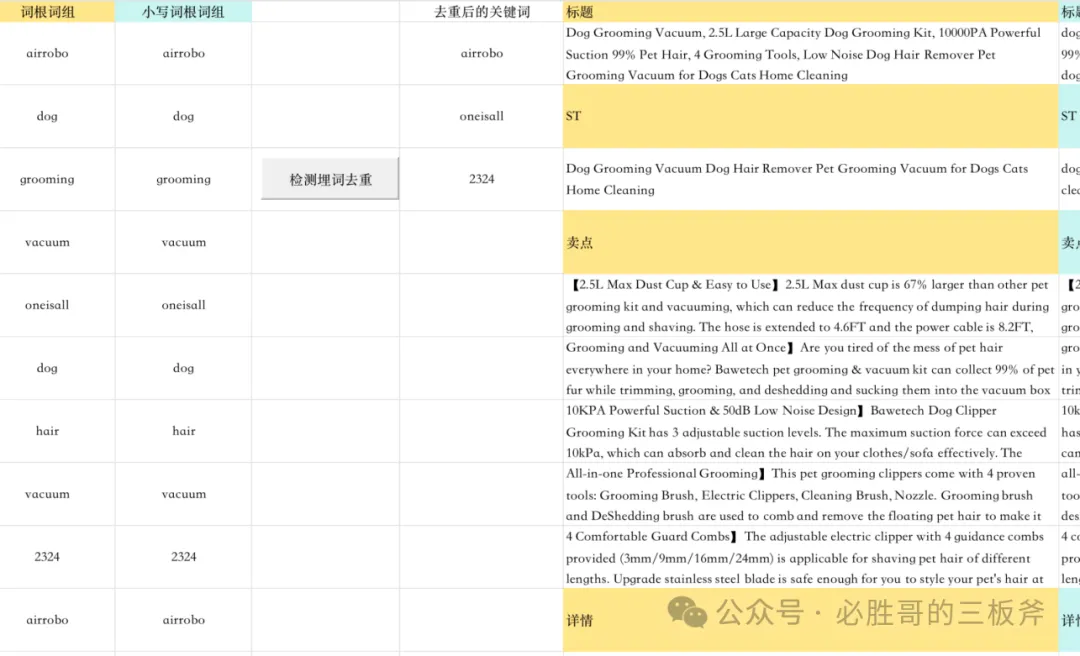This screenshot has width=1080, height=656.
Task: Select the 4 Comfortable Guard Combs cell
Action: 811,557
